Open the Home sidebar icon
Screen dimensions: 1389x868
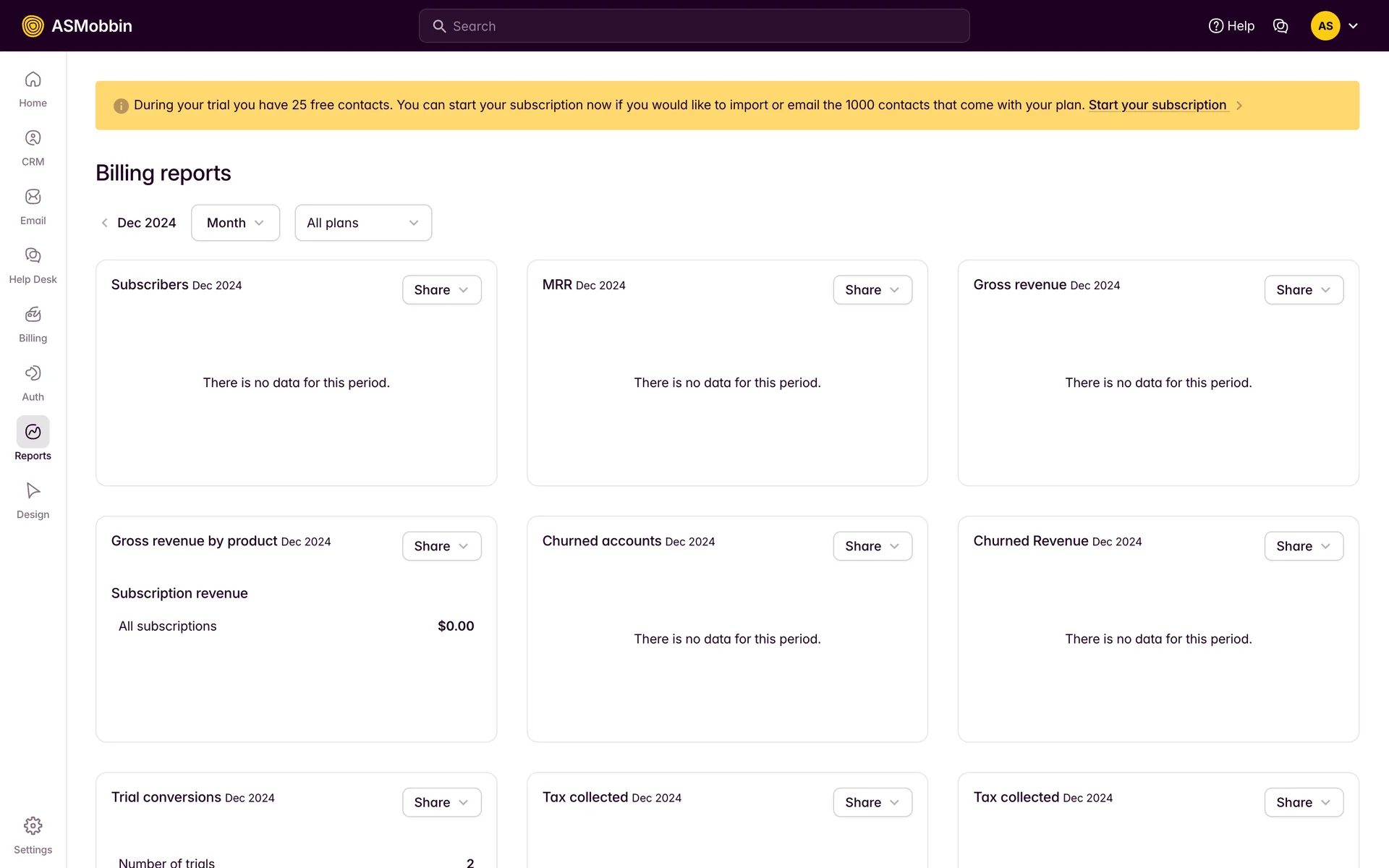click(x=33, y=80)
